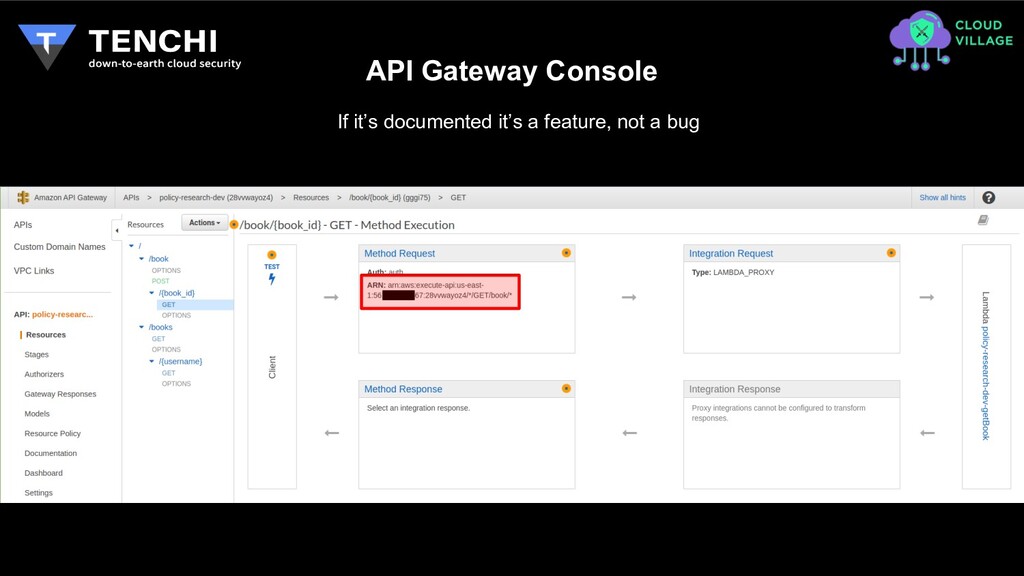The width and height of the screenshot is (1024, 576).
Task: Open VPC Links
Action: (34, 270)
